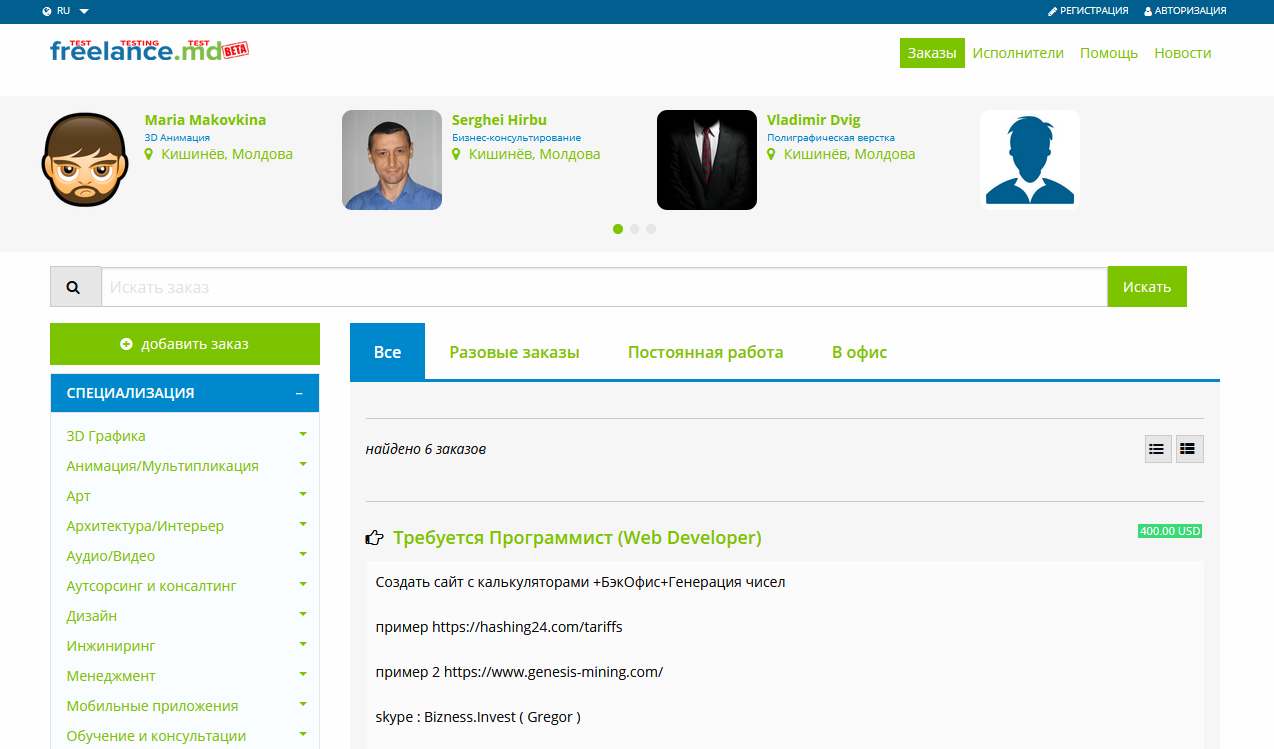This screenshot has height=749, width=1274.
Task: Click the magnifier icon beside search field
Action: coord(74,287)
